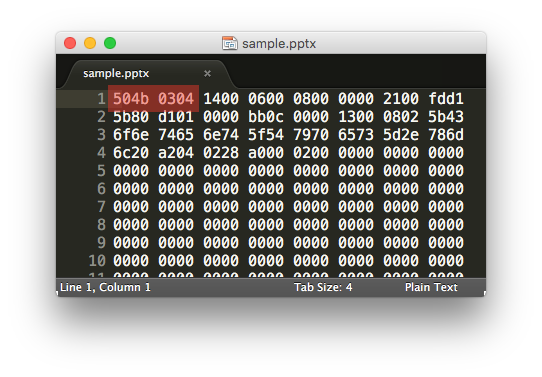
Task: Click hex value 6f6e on line 3
Action: click(131, 135)
